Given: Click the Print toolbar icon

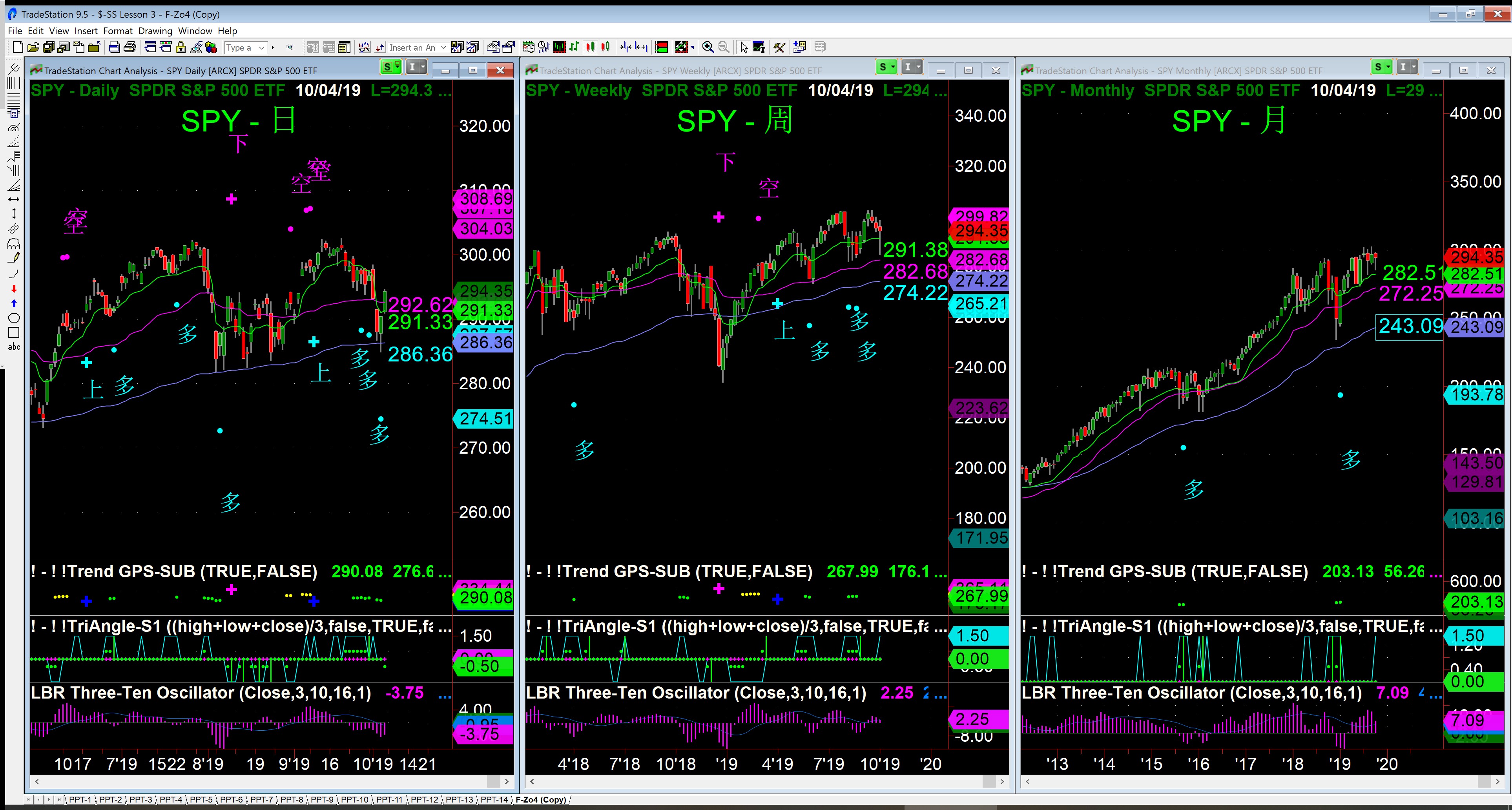Looking at the screenshot, I should tap(130, 47).
